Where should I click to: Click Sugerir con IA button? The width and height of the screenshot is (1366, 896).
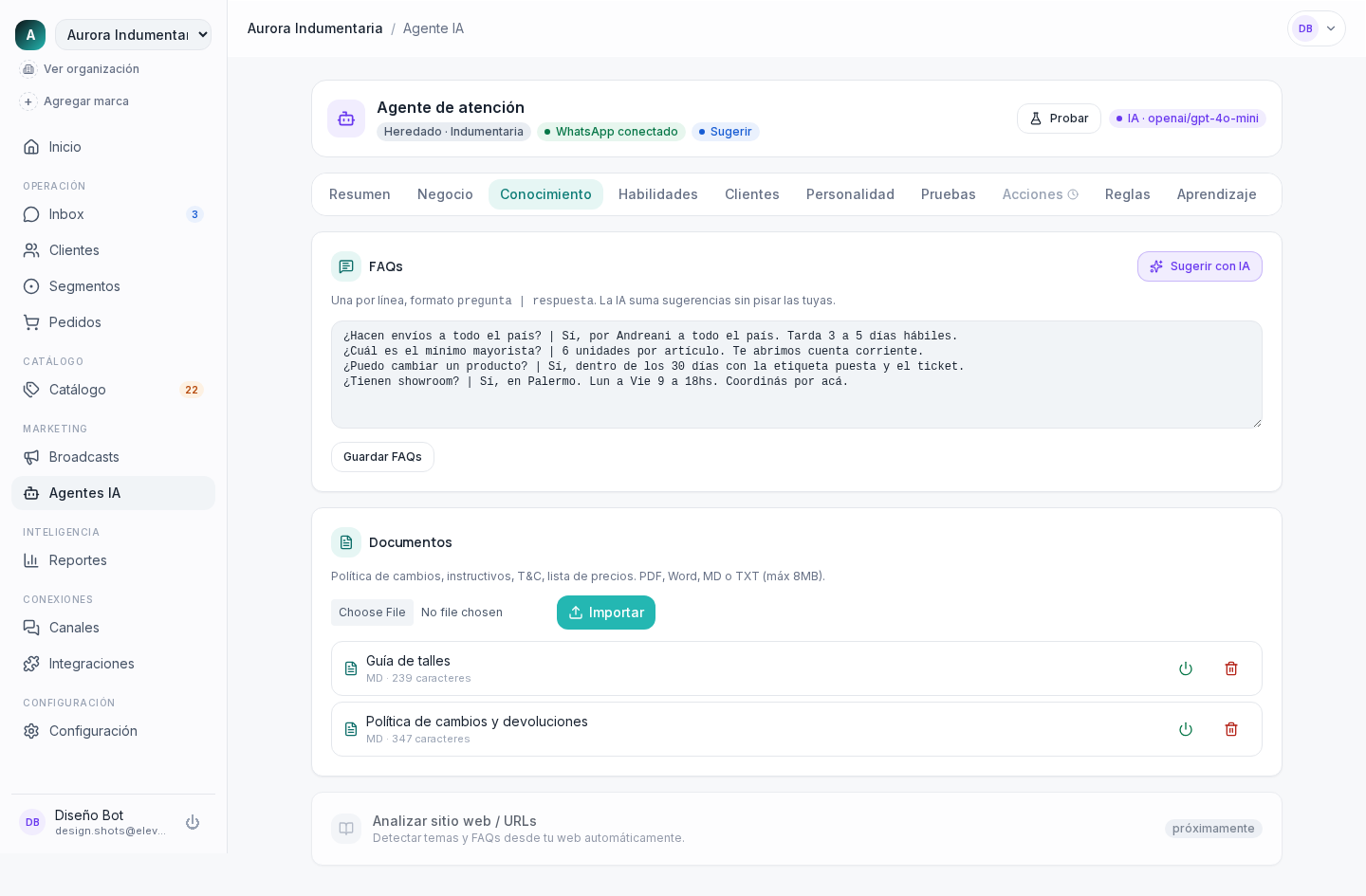[1200, 266]
